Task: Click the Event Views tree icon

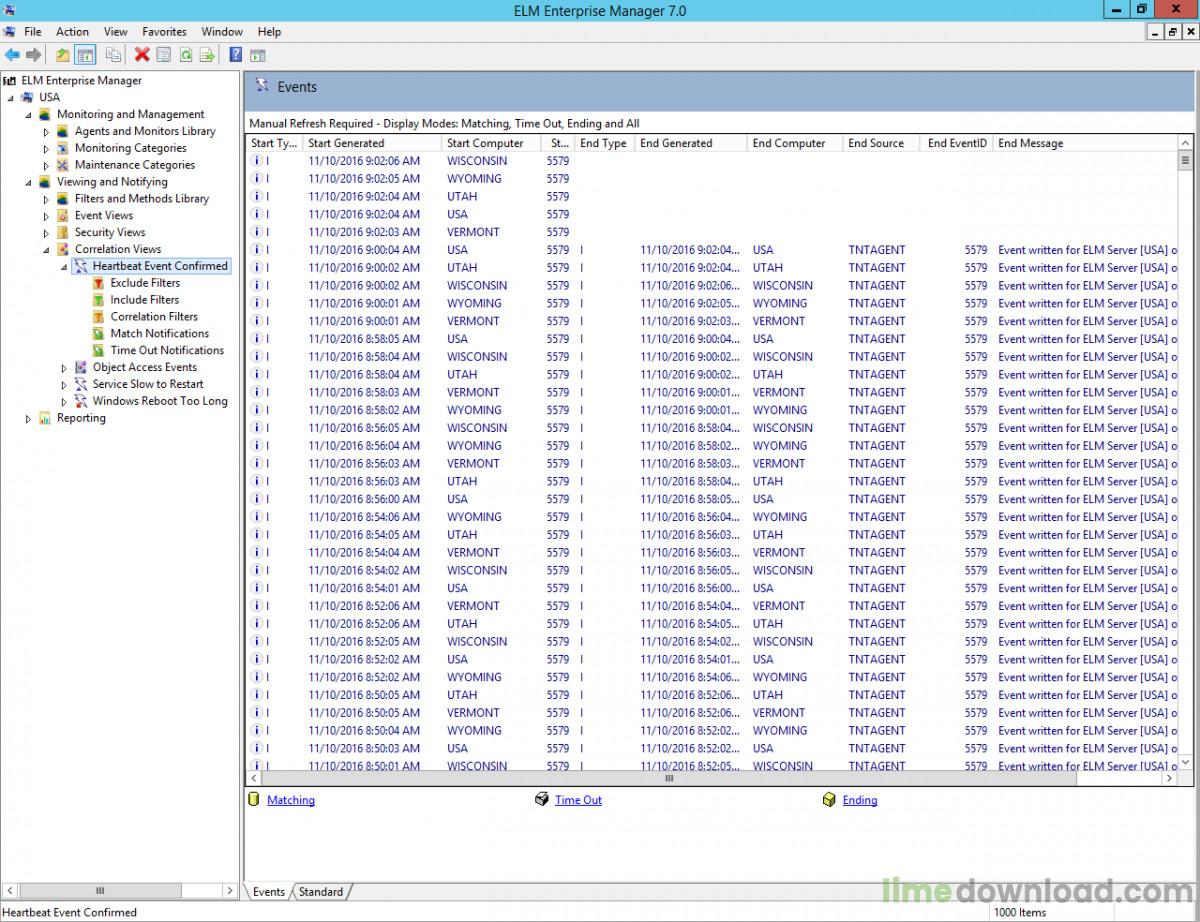Action: tap(63, 215)
